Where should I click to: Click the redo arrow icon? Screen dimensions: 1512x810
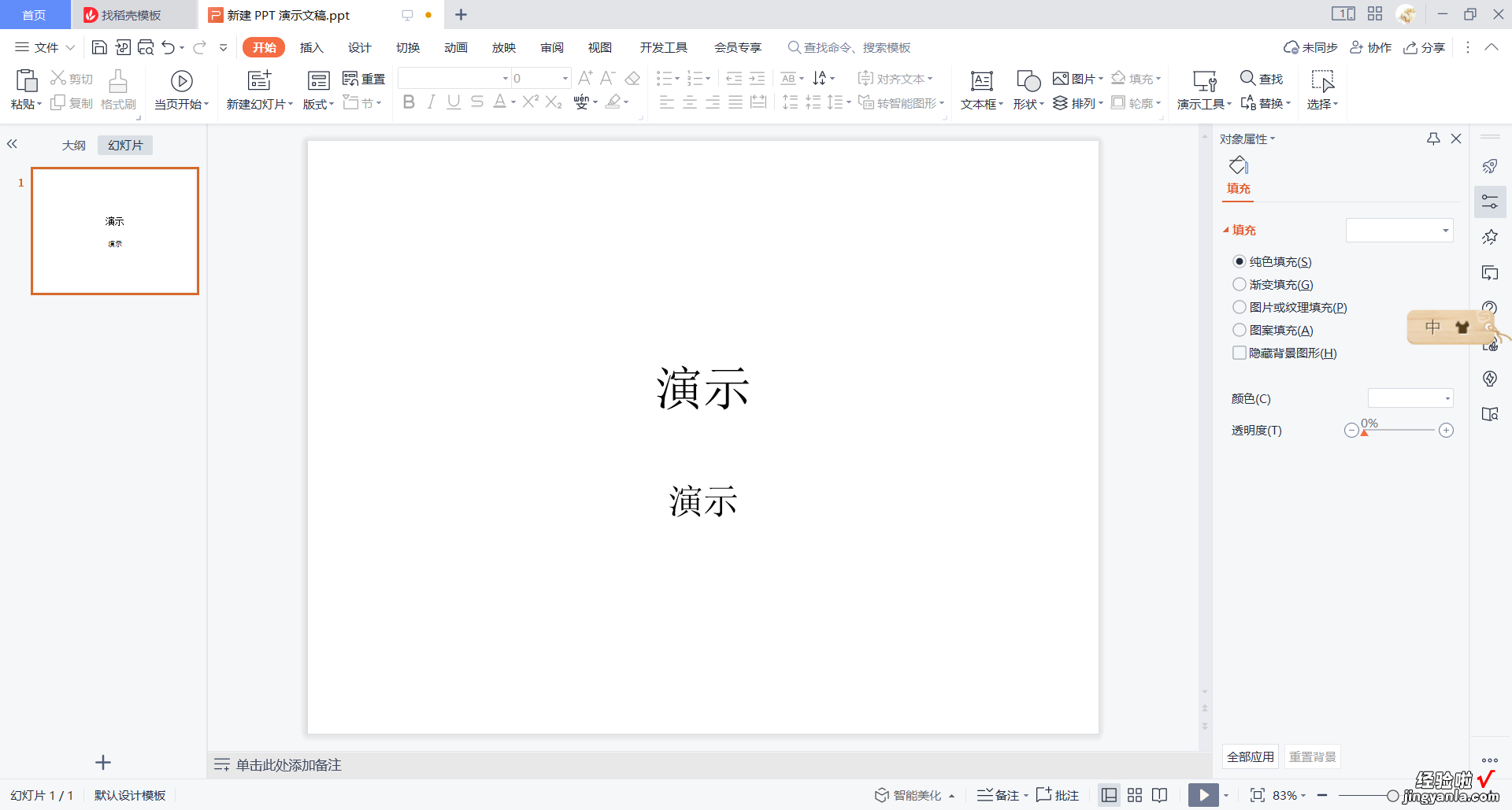(x=200, y=47)
